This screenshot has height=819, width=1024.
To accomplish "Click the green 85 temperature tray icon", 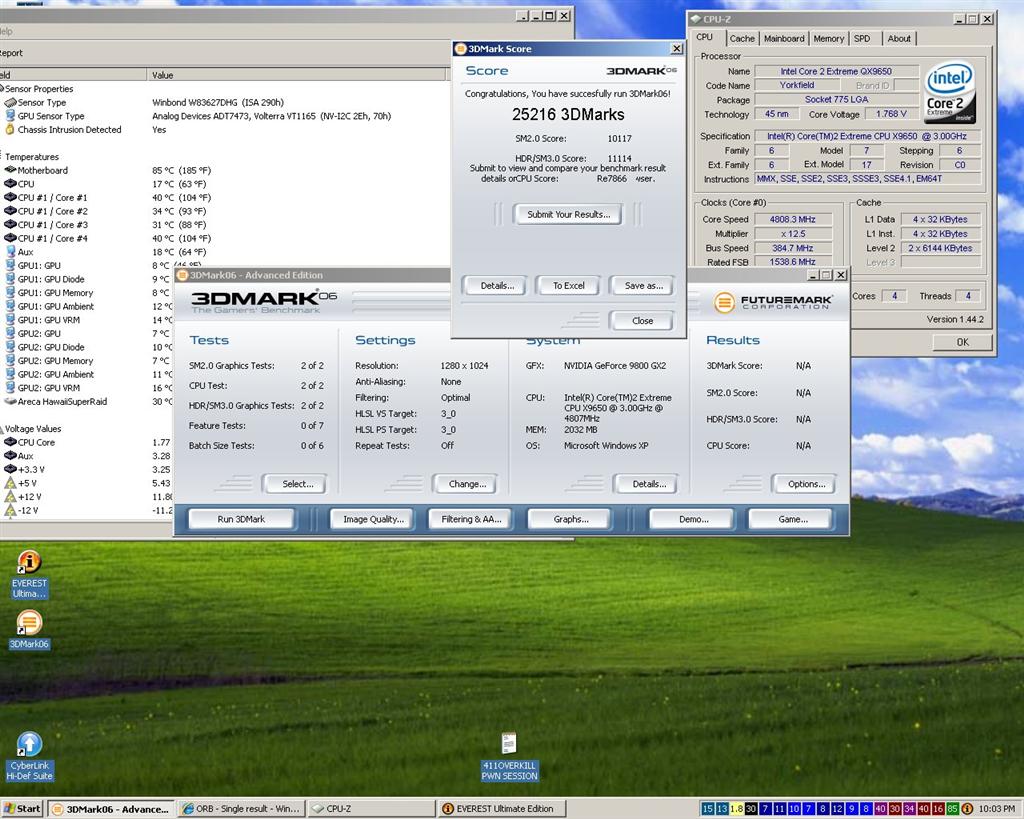I will click(x=953, y=809).
